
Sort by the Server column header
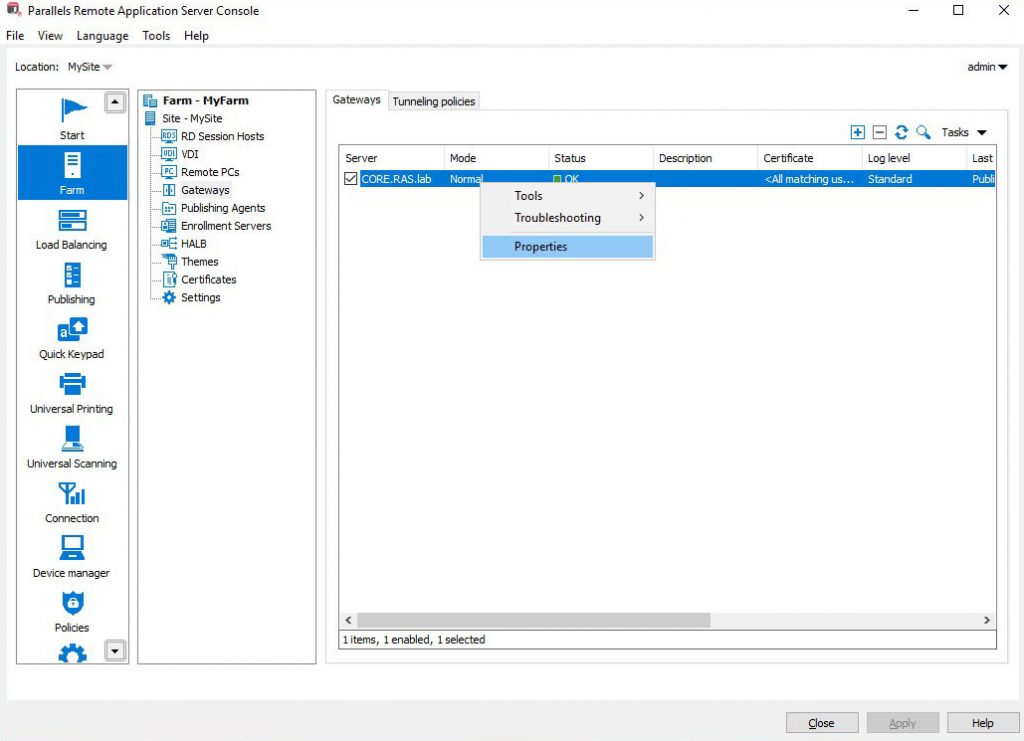(392, 158)
